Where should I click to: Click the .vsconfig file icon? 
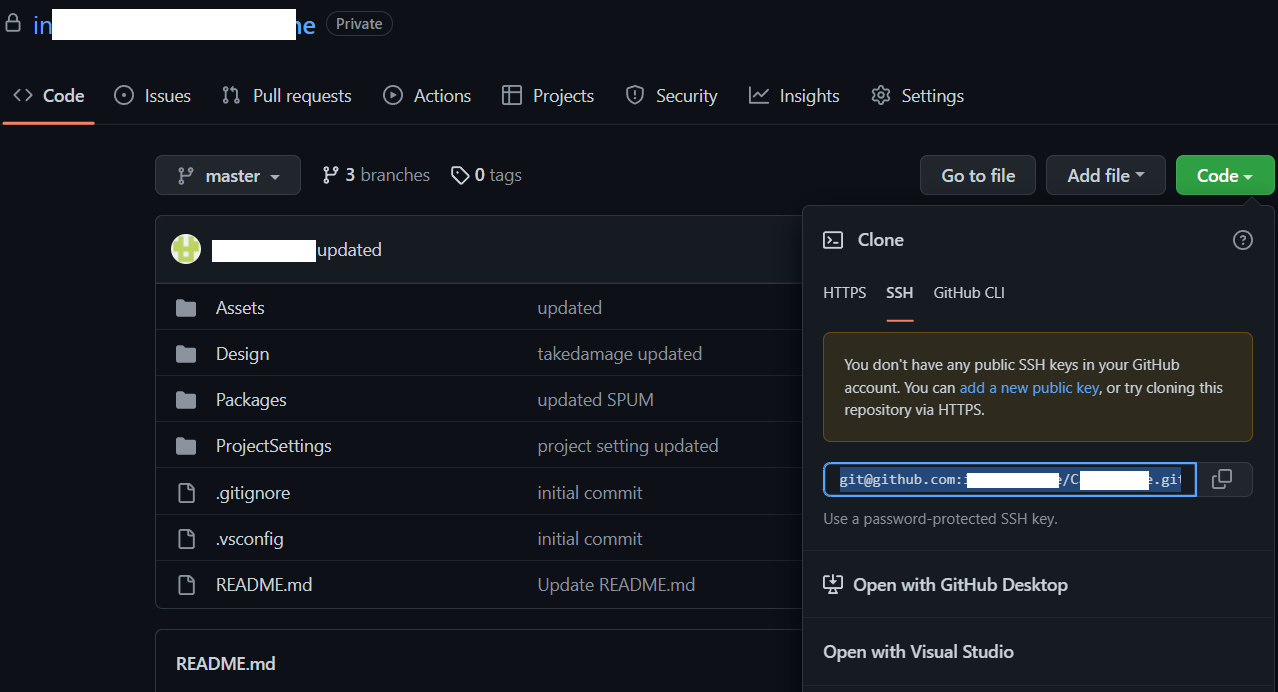coord(186,539)
